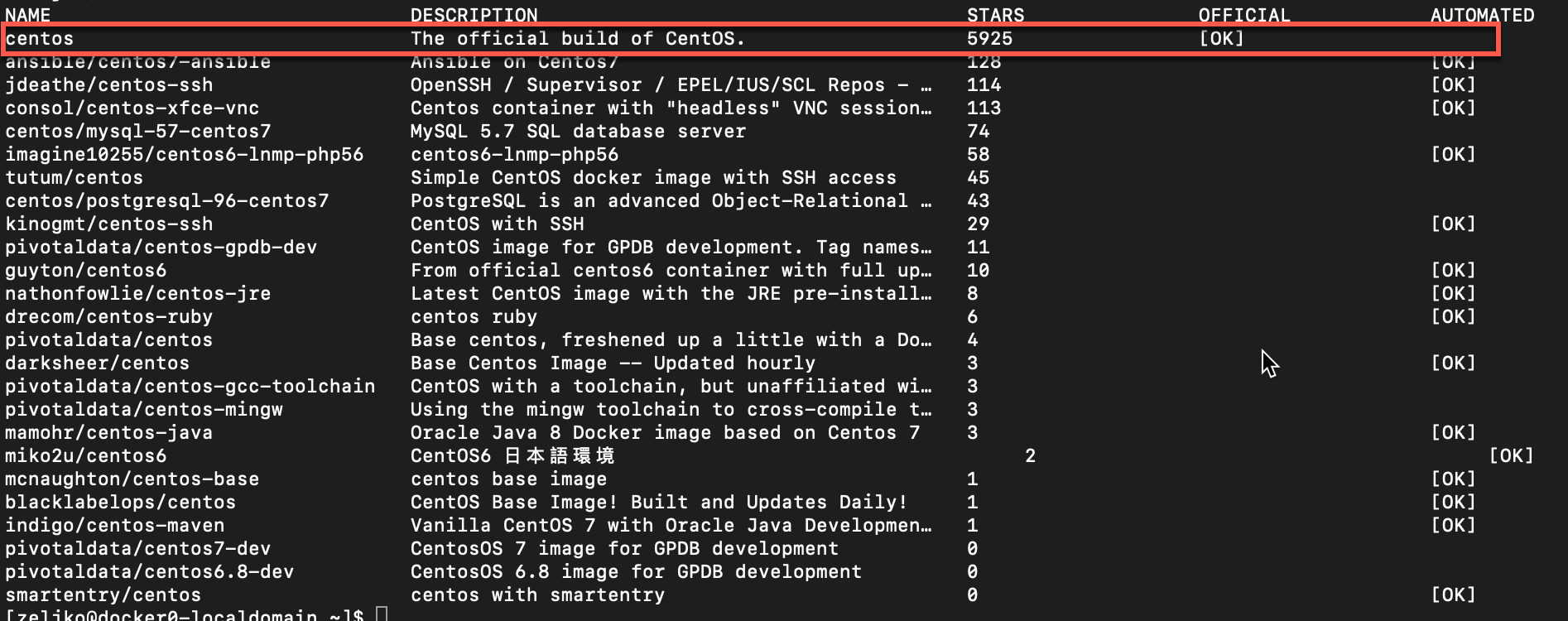Click the shell prompt cursor at bottom
1568x621 pixels.
click(382, 615)
